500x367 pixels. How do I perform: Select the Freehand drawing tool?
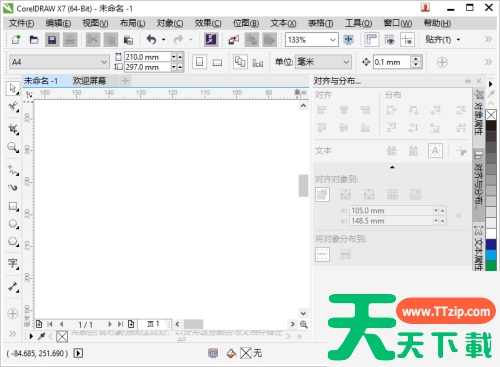13,170
